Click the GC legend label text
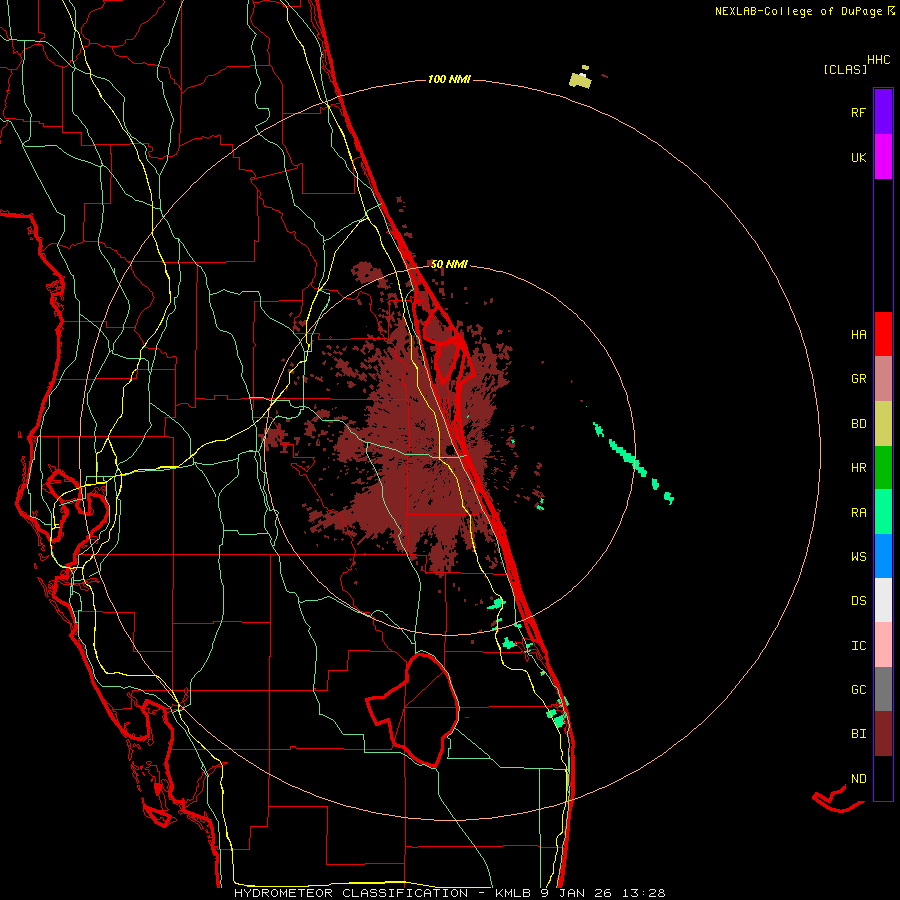 point(858,690)
